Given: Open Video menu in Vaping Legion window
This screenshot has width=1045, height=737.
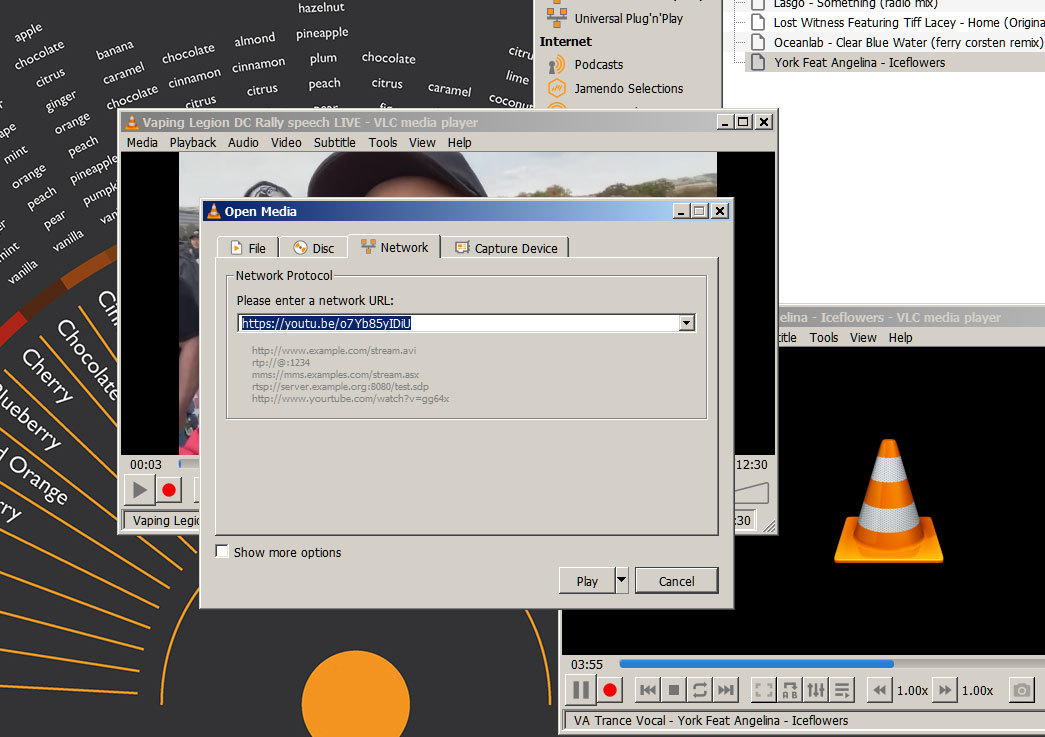Looking at the screenshot, I should (286, 143).
